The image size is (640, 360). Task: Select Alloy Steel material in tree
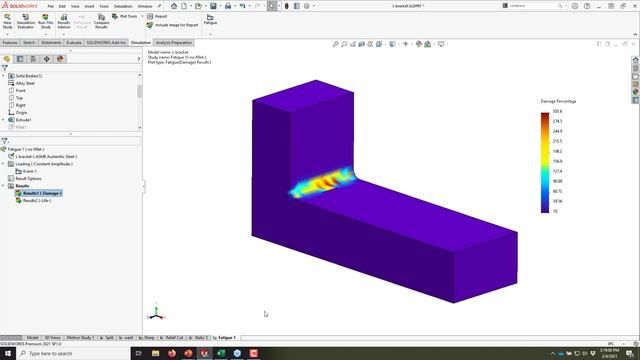(25, 83)
